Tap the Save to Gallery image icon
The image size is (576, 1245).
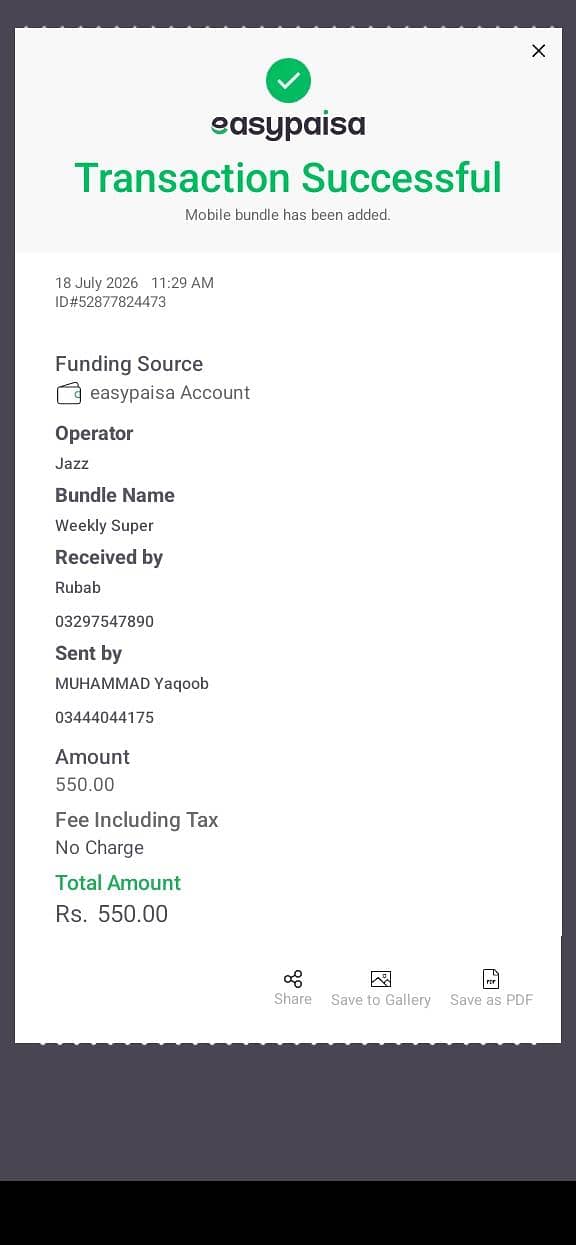381,979
